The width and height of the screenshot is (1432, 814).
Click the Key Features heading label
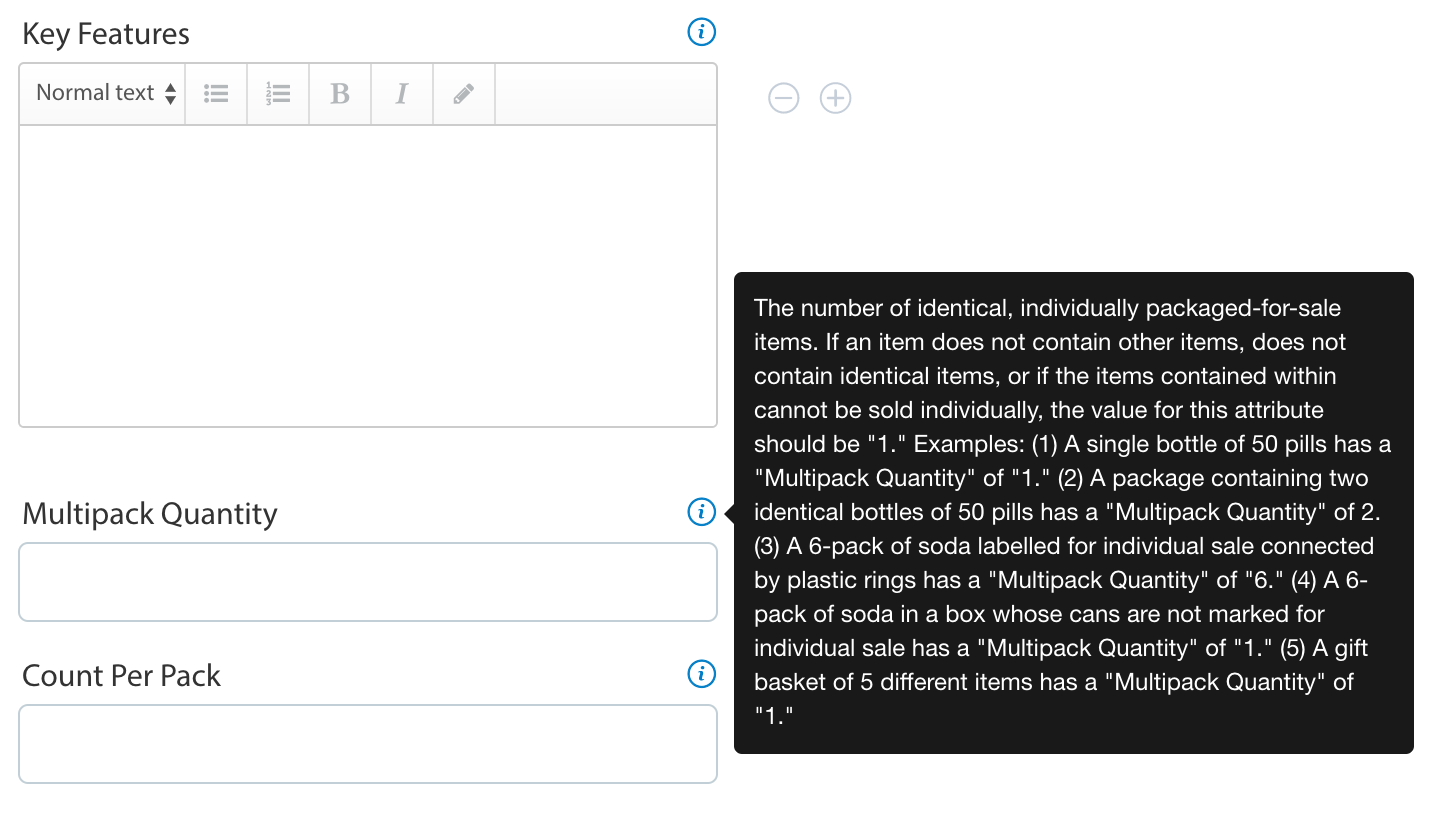coord(106,34)
